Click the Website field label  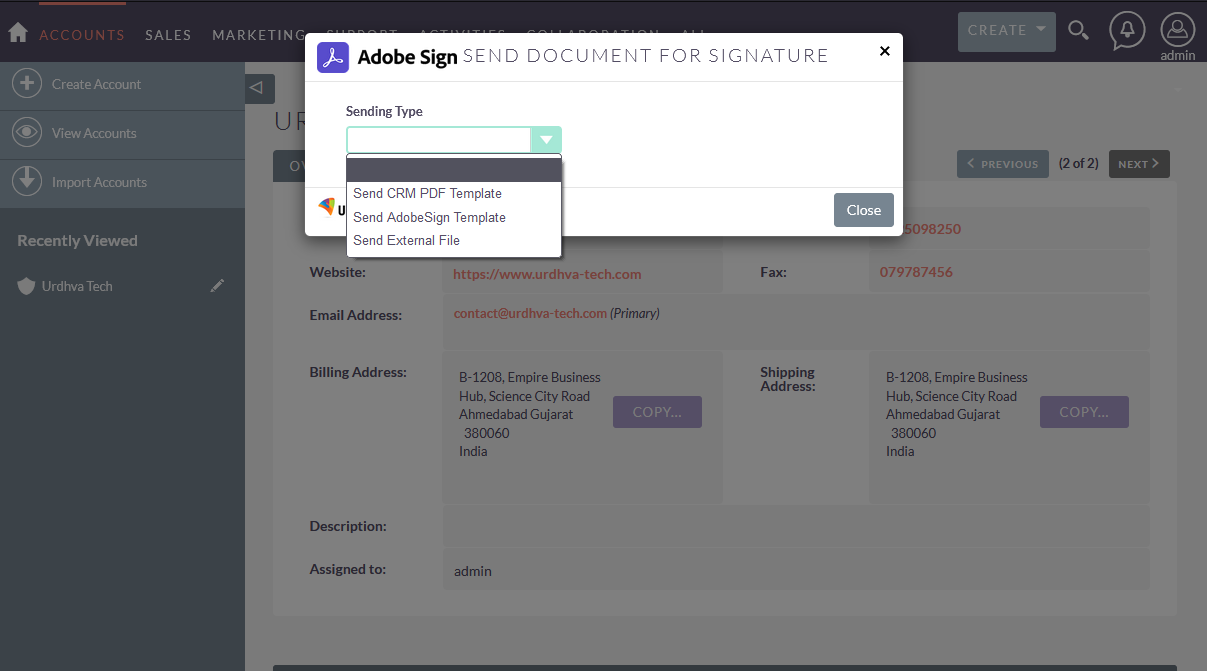(338, 272)
